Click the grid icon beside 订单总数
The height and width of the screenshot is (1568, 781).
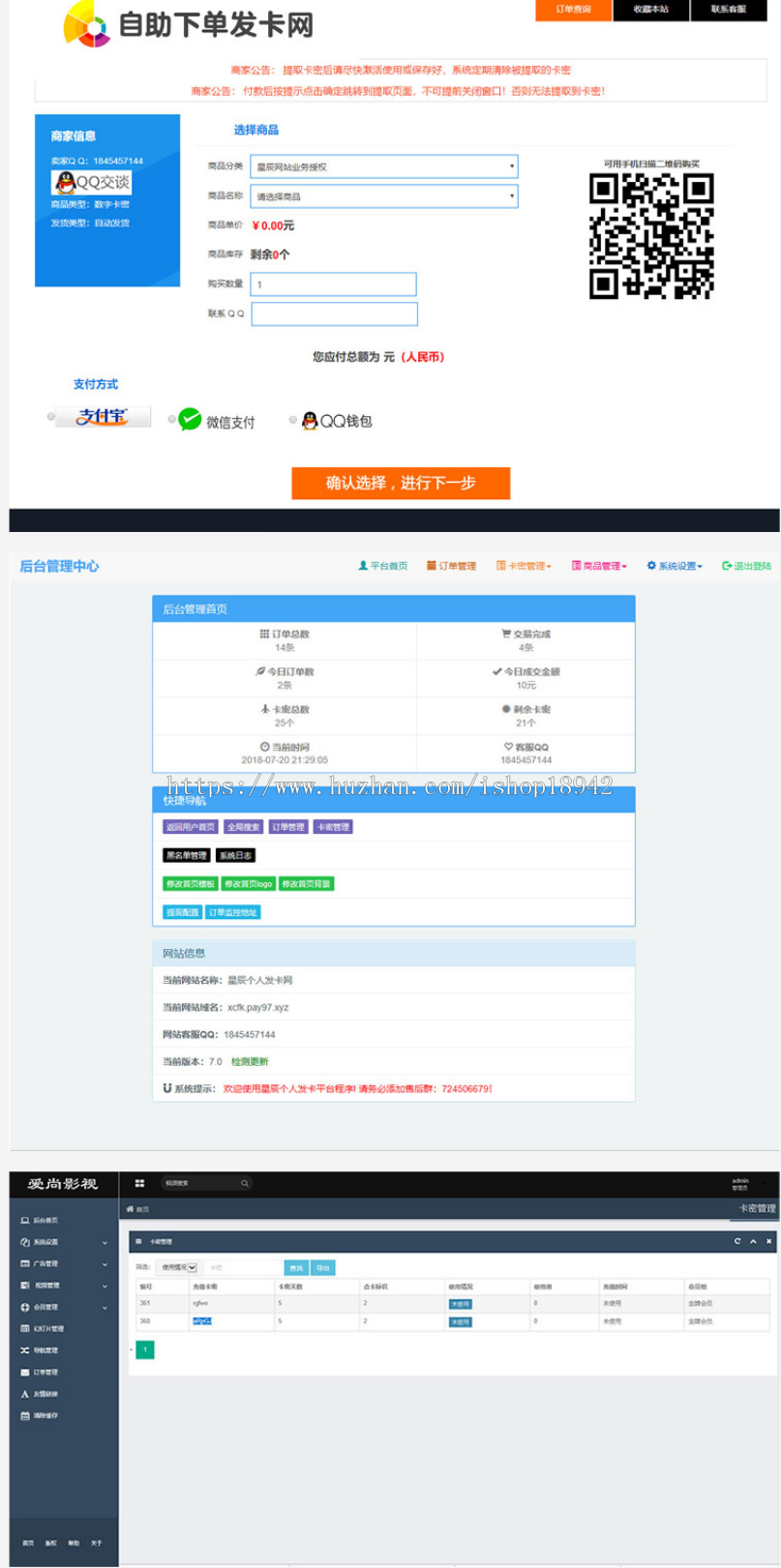coord(264,634)
